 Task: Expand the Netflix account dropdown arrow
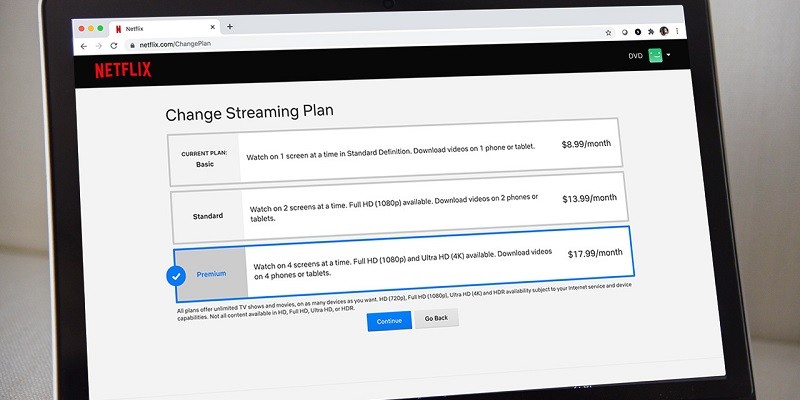(669, 55)
